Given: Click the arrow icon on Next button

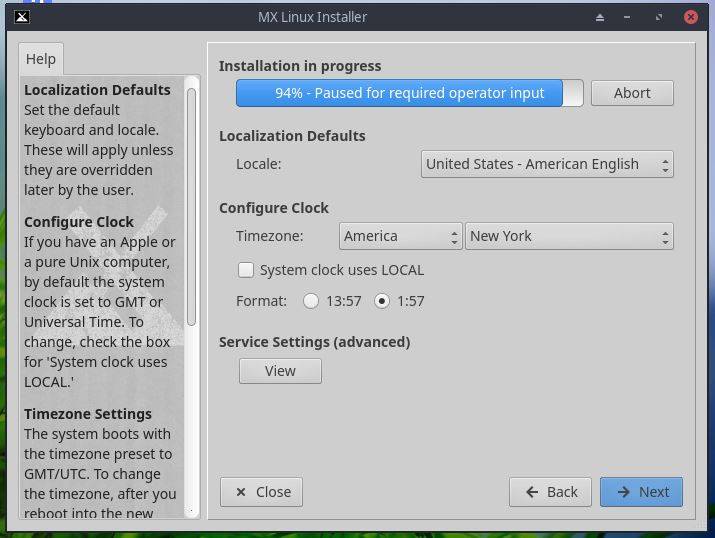Looking at the screenshot, I should coord(623,492).
